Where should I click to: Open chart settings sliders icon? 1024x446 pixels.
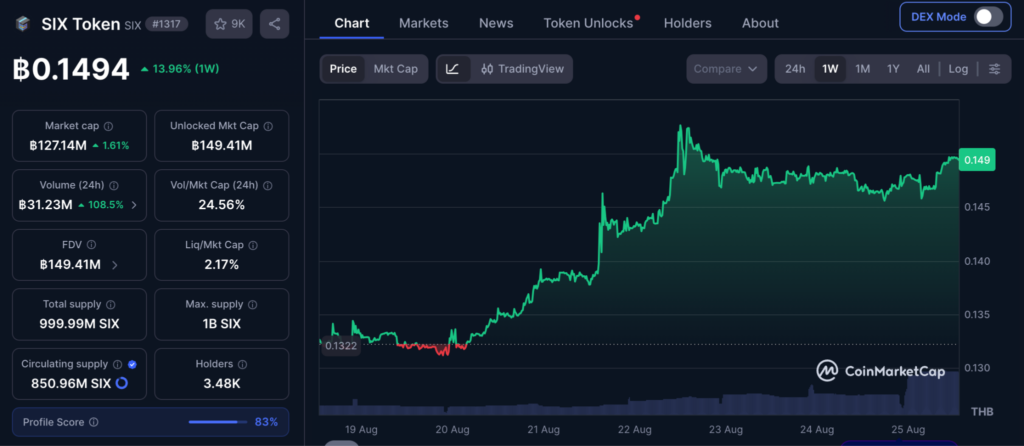click(994, 69)
